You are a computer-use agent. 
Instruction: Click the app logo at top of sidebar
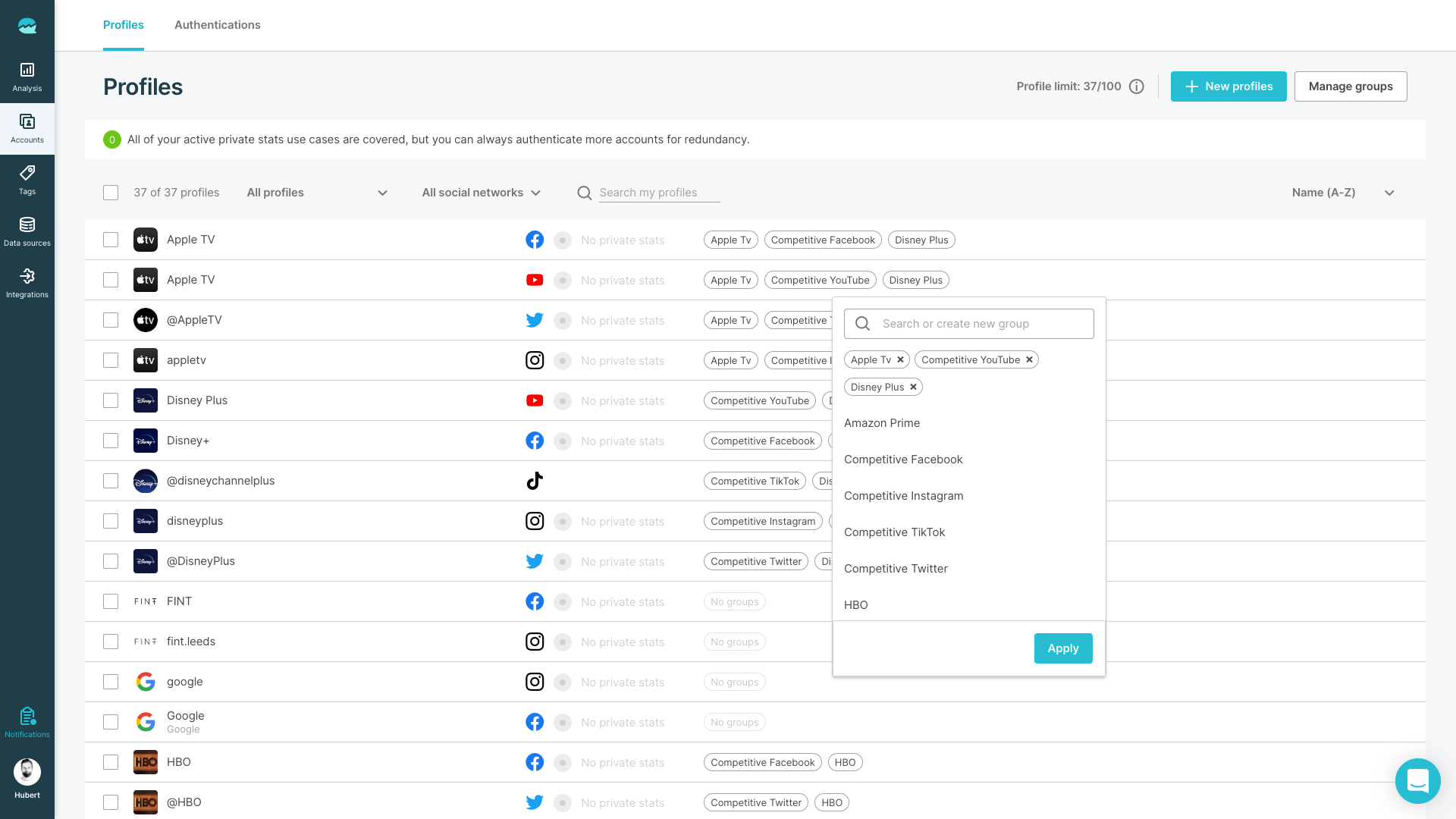click(x=27, y=26)
